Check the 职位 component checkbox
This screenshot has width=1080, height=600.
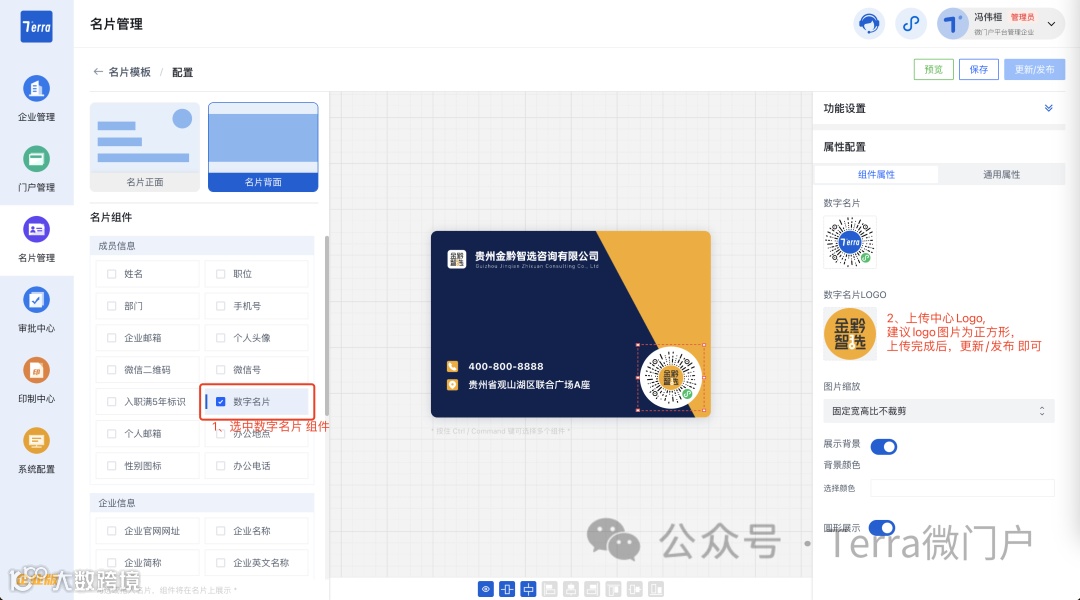tap(220, 273)
